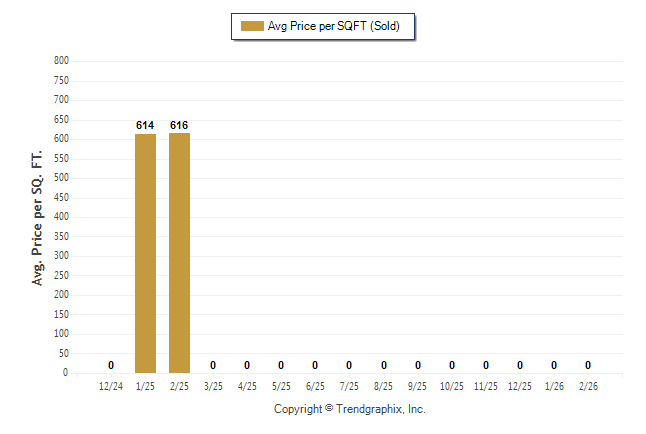The height and width of the screenshot is (434, 646).
Task: Click the 12/24 x-axis label
Action: tap(111, 386)
